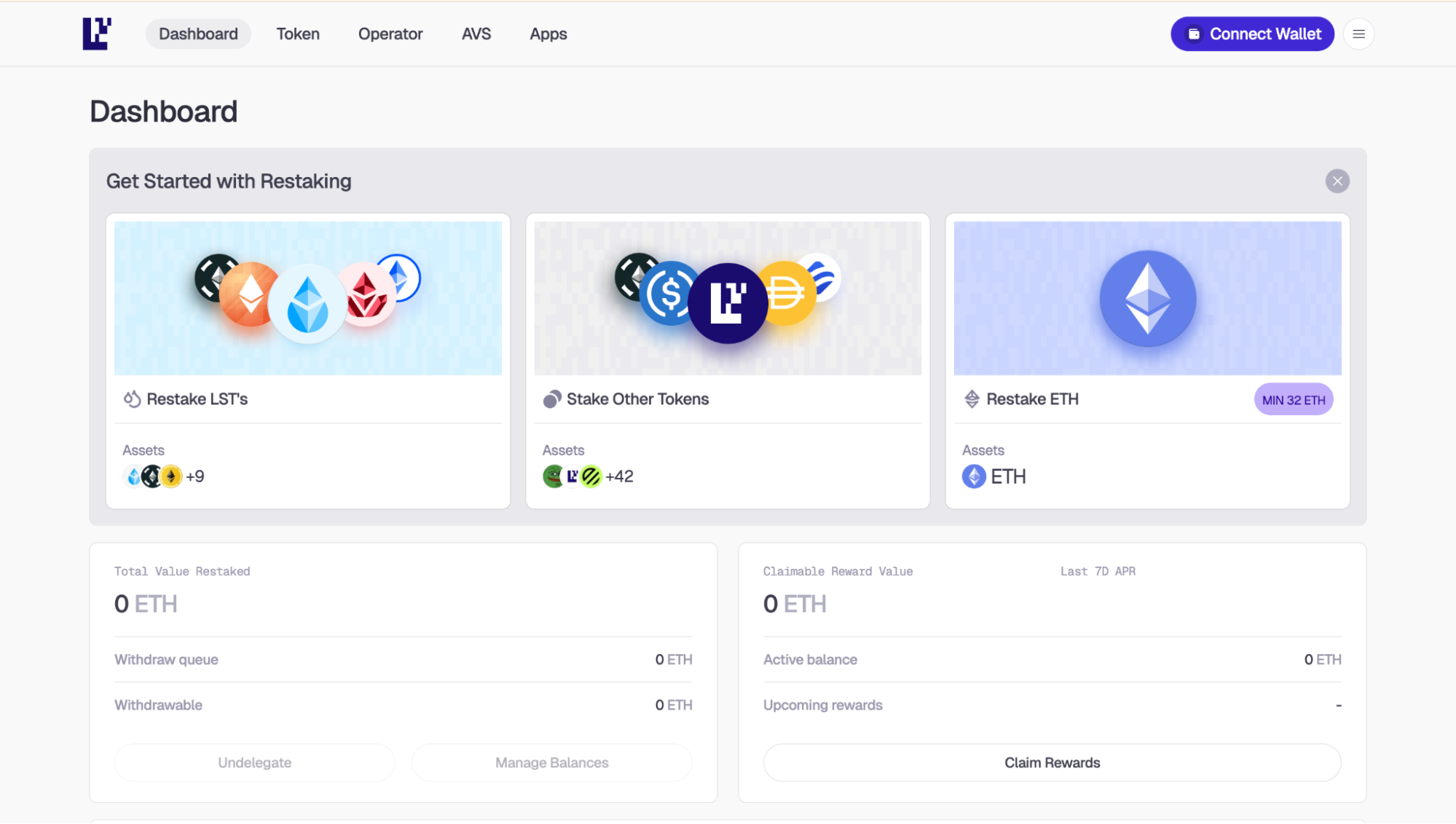Click the EigenLayer logo in the header

click(x=97, y=34)
